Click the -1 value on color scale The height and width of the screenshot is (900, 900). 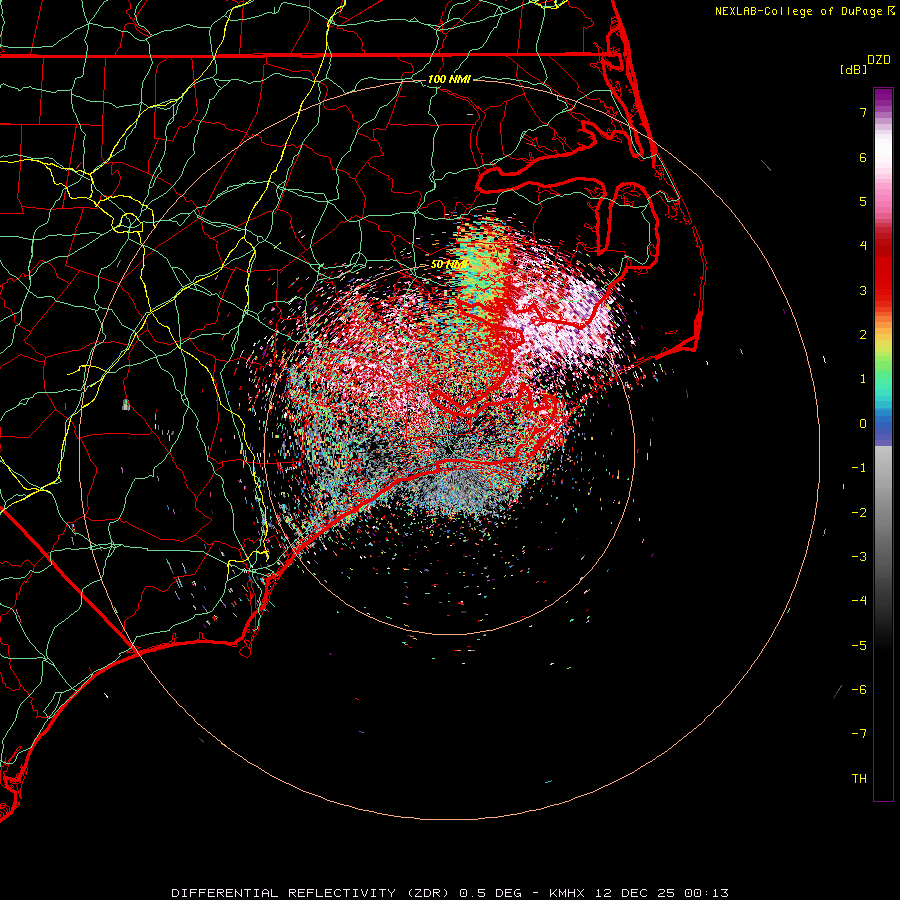[x=859, y=468]
